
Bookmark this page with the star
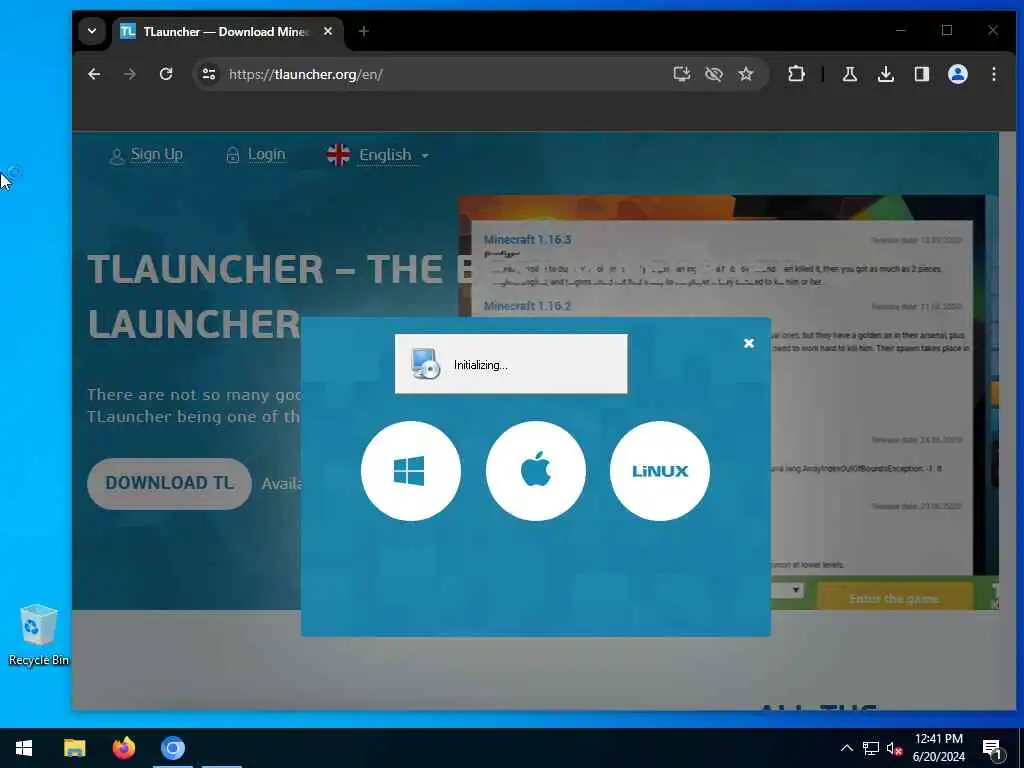pos(746,74)
